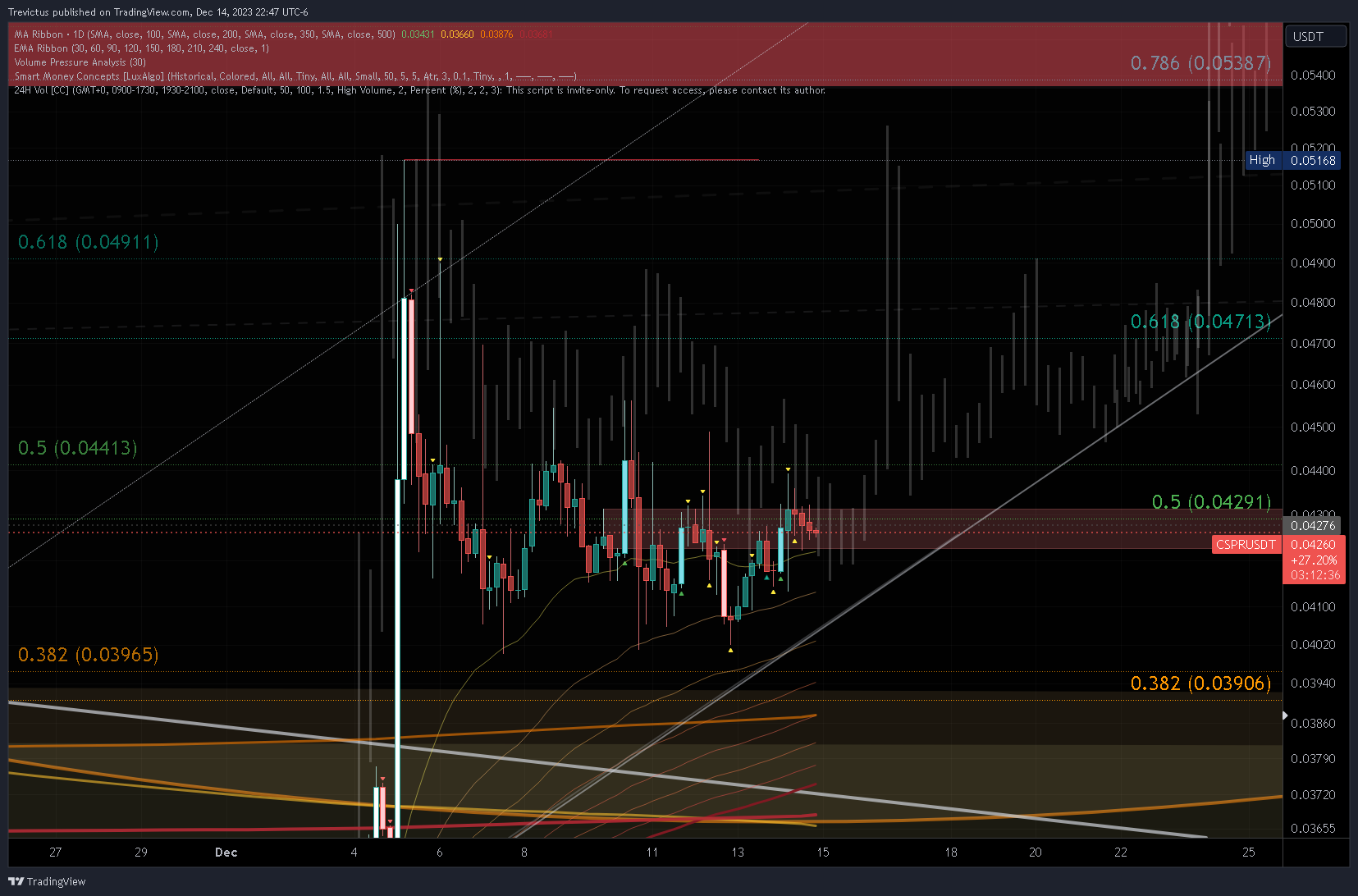1358x896 pixels.
Task: Click the 0.382 (0.03906) Fibonacci label
Action: pos(1200,683)
